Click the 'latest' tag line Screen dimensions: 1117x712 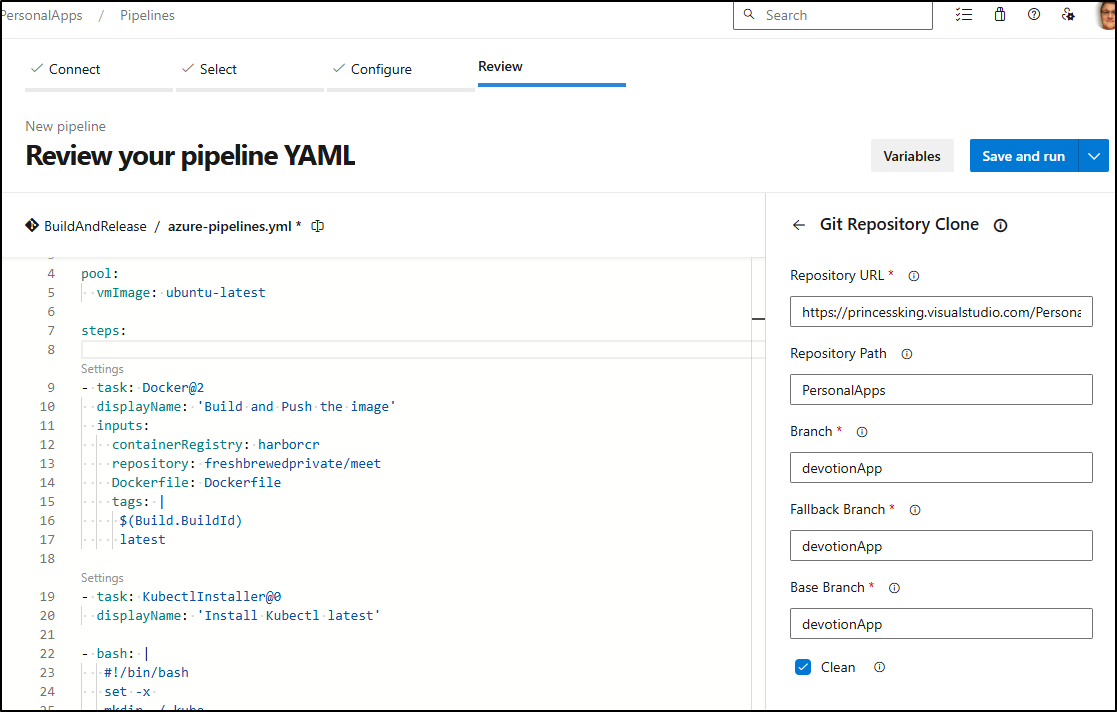(x=142, y=540)
